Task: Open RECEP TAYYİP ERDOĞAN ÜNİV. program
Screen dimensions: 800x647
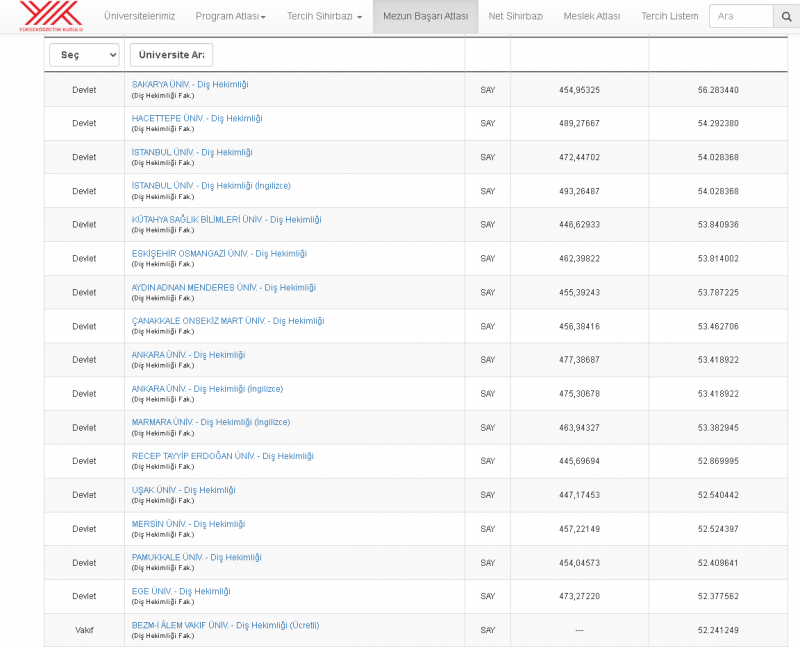Action: click(222, 456)
